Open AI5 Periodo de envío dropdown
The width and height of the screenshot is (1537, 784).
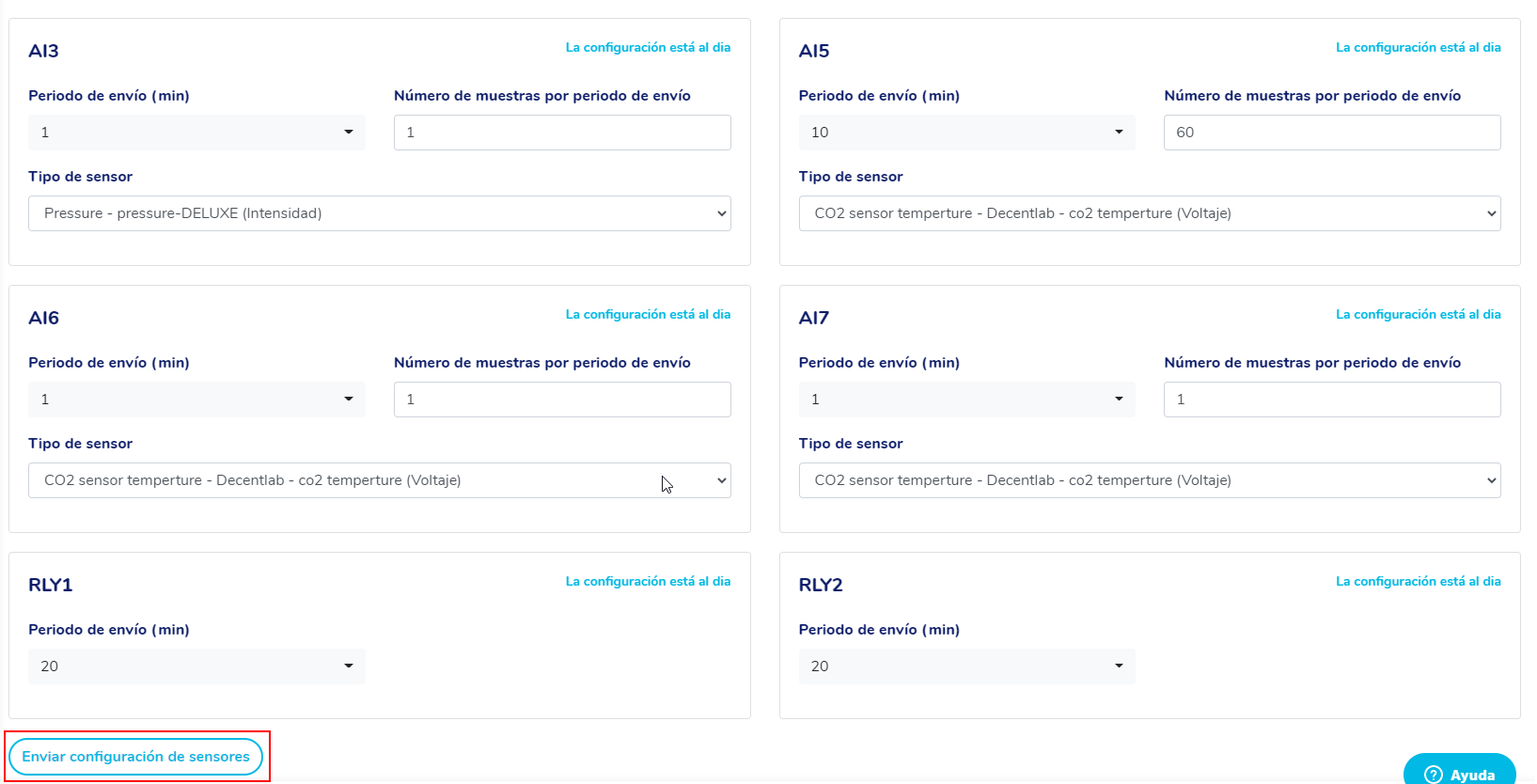pos(966,133)
